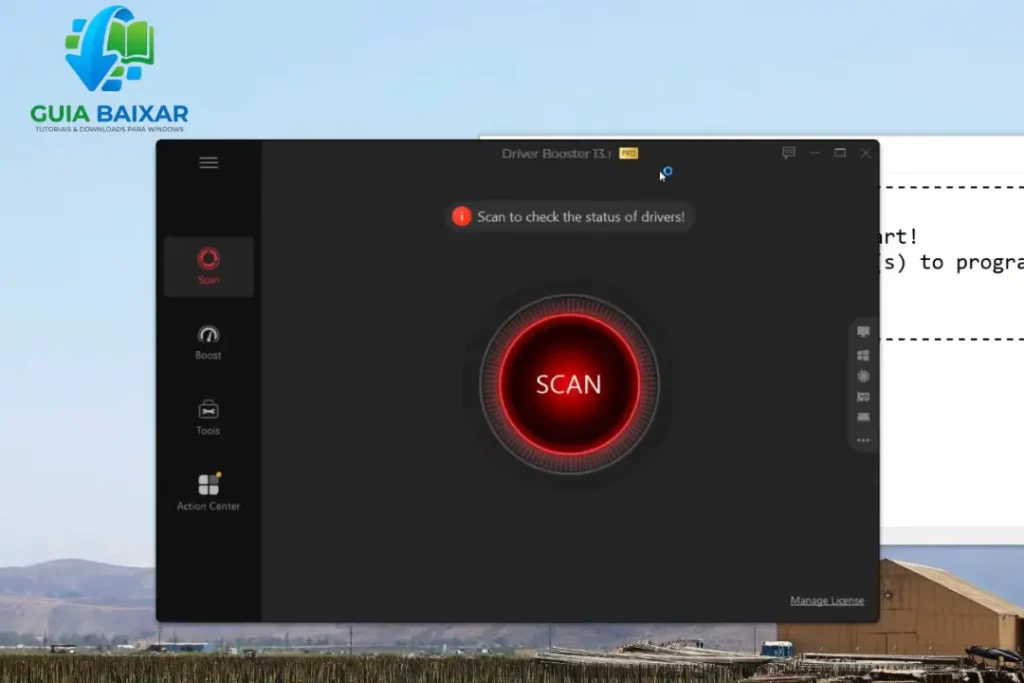Screen dimensions: 1024x683
Task: Click the graphics card icon in the right-side strip
Action: point(863,397)
